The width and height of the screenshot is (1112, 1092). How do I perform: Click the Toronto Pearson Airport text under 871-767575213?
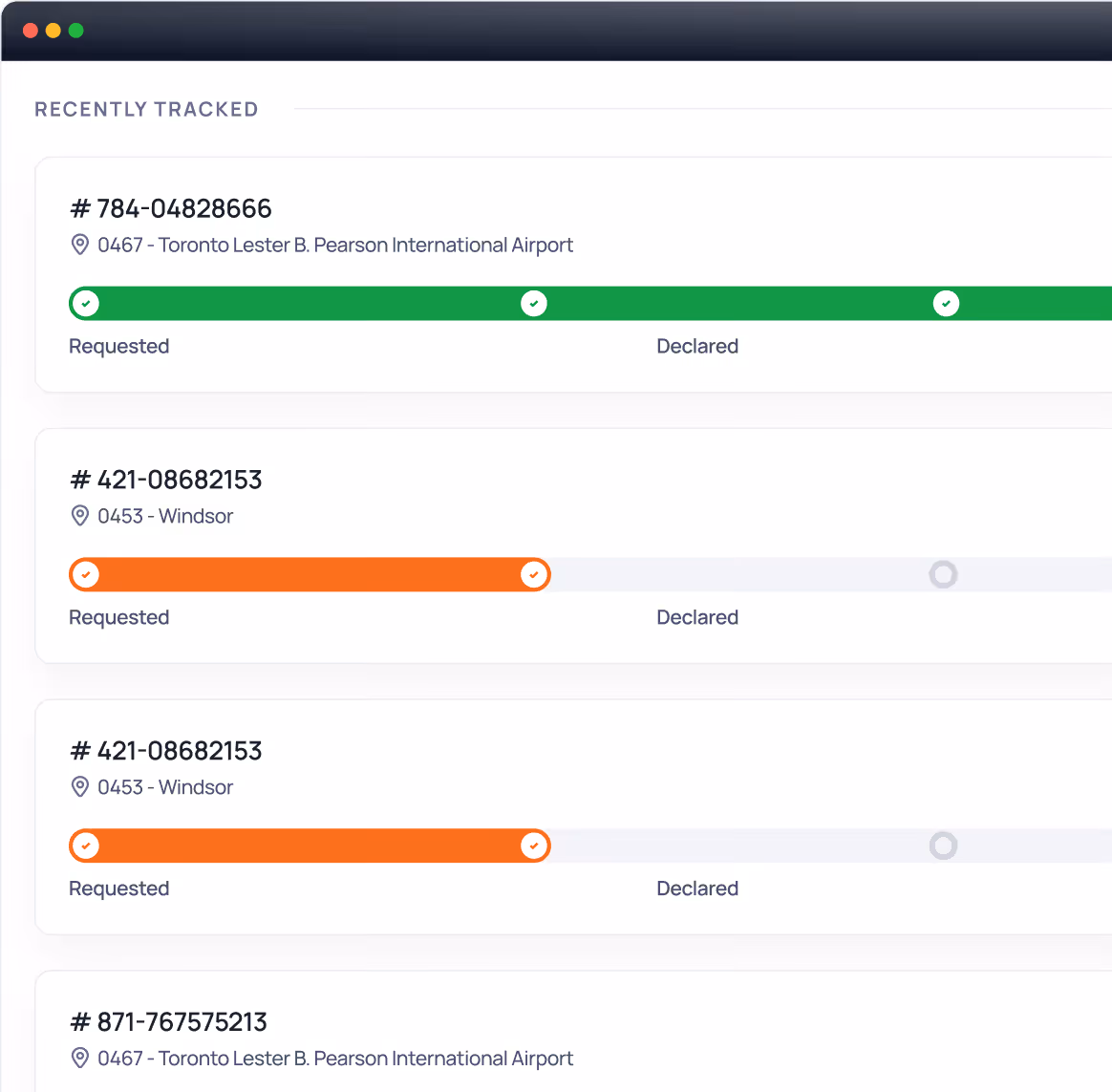point(335,1059)
